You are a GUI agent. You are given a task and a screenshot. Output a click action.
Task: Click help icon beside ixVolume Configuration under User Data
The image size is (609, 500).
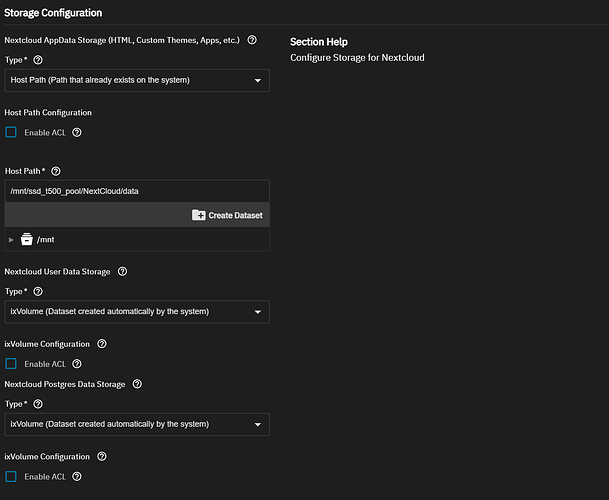click(102, 344)
